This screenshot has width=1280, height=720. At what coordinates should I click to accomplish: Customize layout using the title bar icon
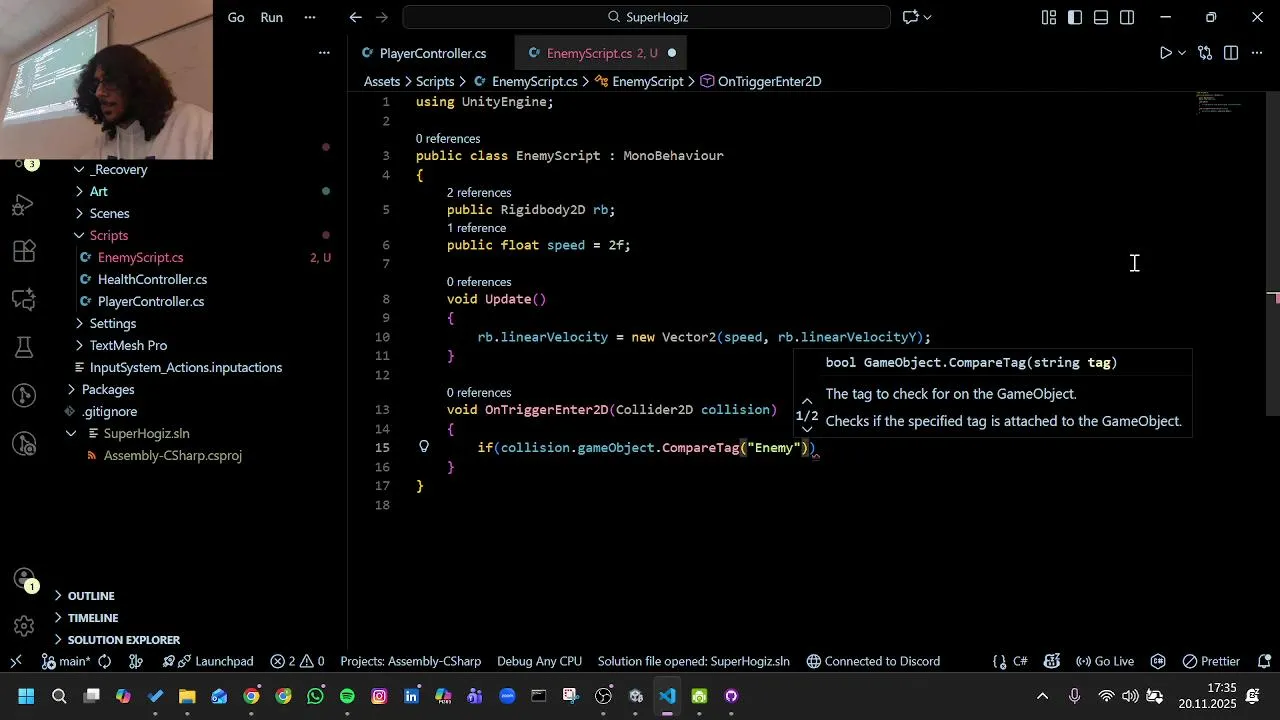tap(1049, 17)
